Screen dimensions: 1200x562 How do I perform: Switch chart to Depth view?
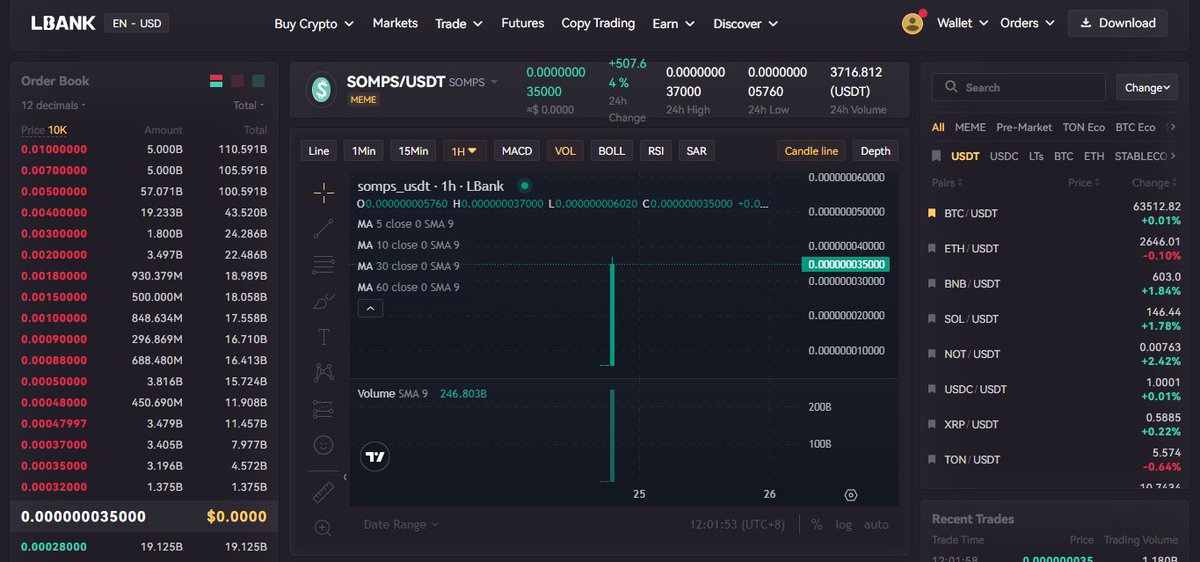click(875, 151)
